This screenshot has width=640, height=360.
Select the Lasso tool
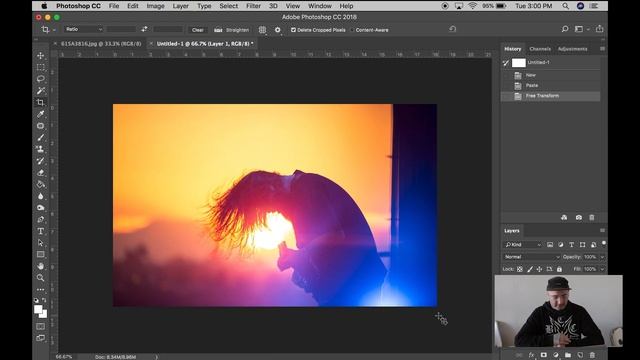click(40, 79)
